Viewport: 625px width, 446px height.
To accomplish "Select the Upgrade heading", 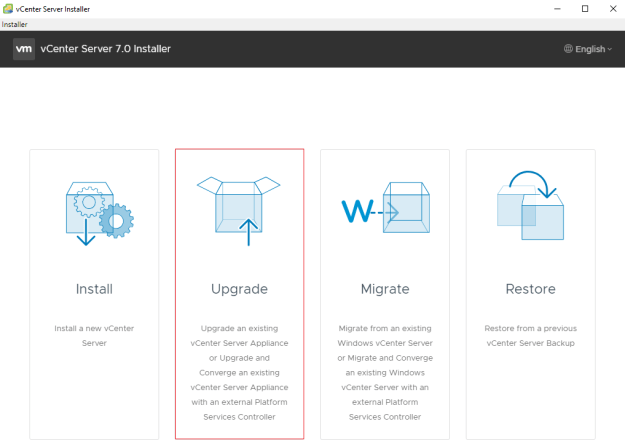I will click(x=239, y=289).
